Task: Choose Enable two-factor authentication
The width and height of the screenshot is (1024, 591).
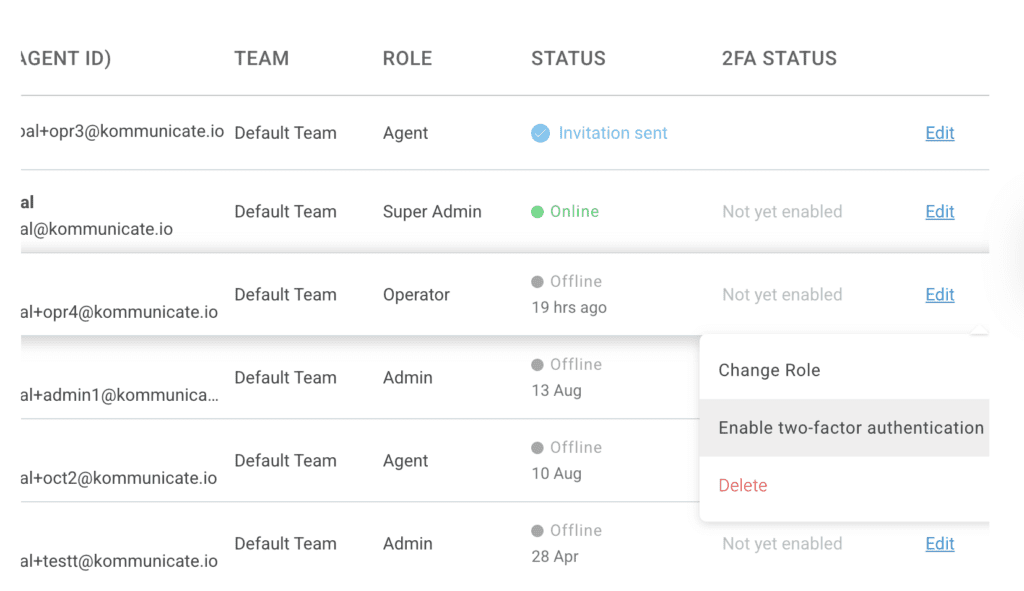Action: pyautogui.click(x=850, y=427)
